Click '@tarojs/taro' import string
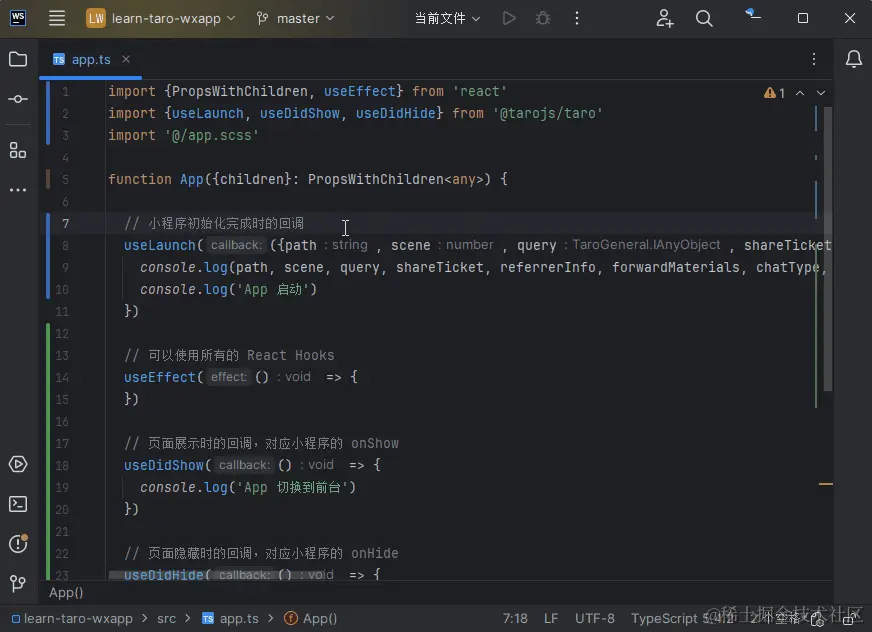872x632 pixels. 547,113
